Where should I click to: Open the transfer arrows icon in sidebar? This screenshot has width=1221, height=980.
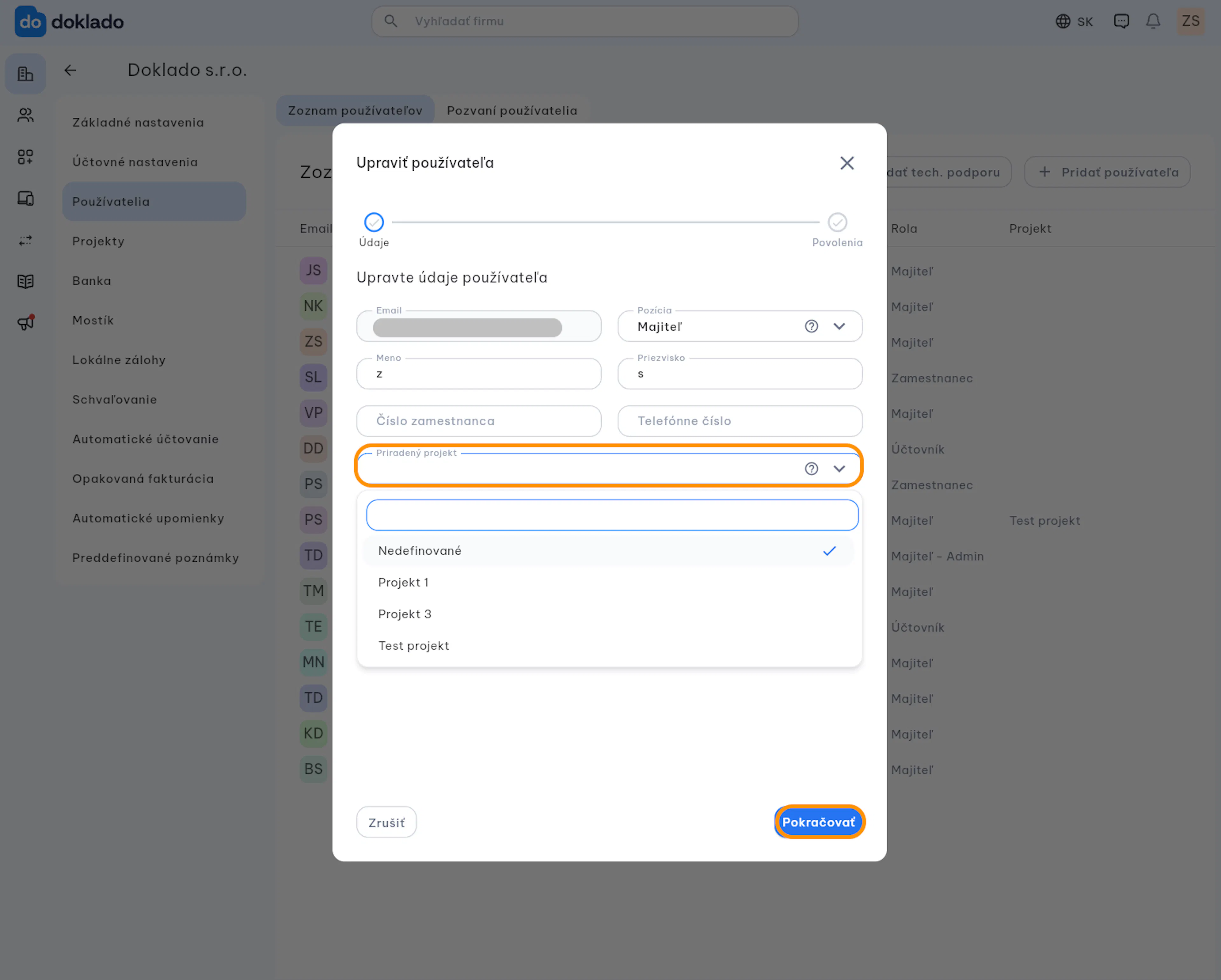pyautogui.click(x=25, y=240)
